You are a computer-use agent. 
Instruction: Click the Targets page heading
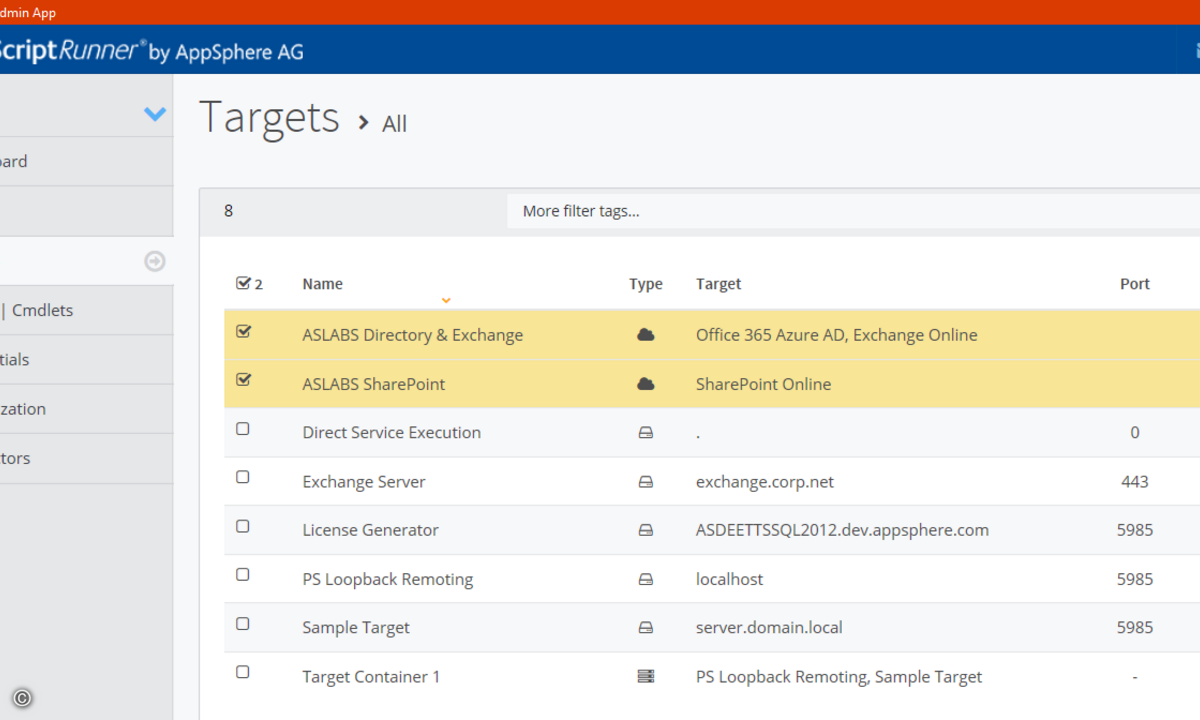269,117
